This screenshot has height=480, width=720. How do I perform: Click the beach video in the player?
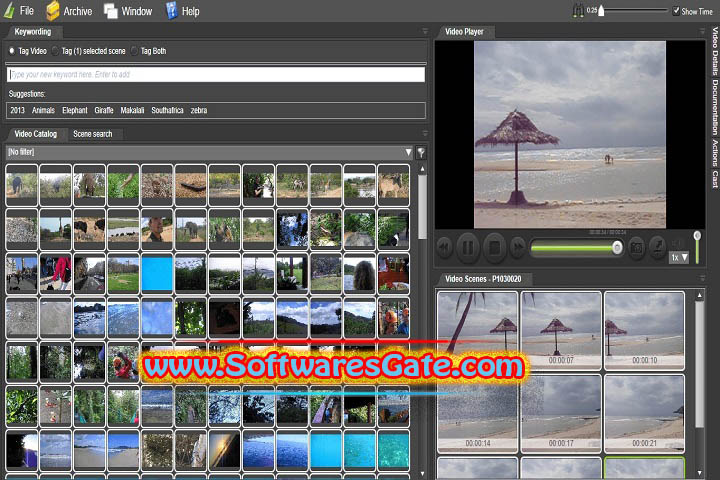(570, 135)
